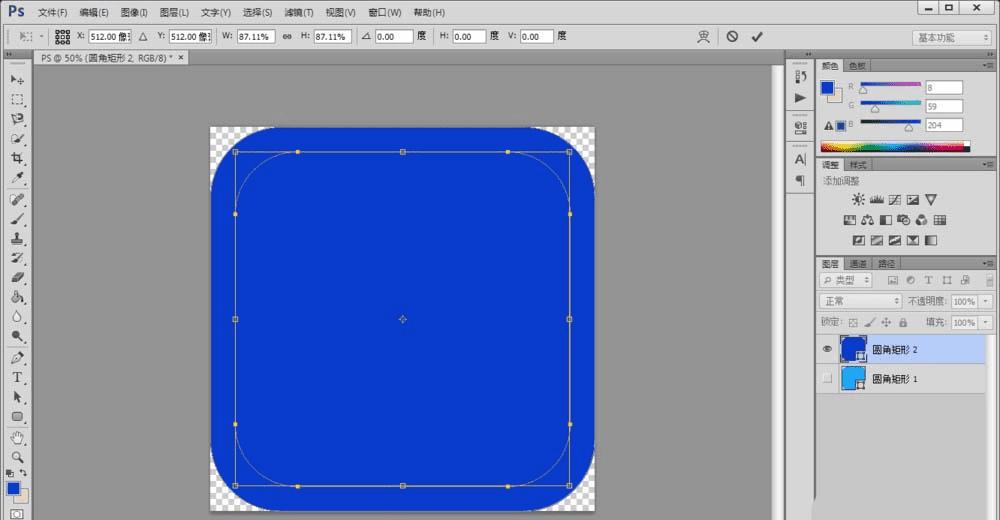Open the 正常 blend mode dropdown

[x=860, y=301]
